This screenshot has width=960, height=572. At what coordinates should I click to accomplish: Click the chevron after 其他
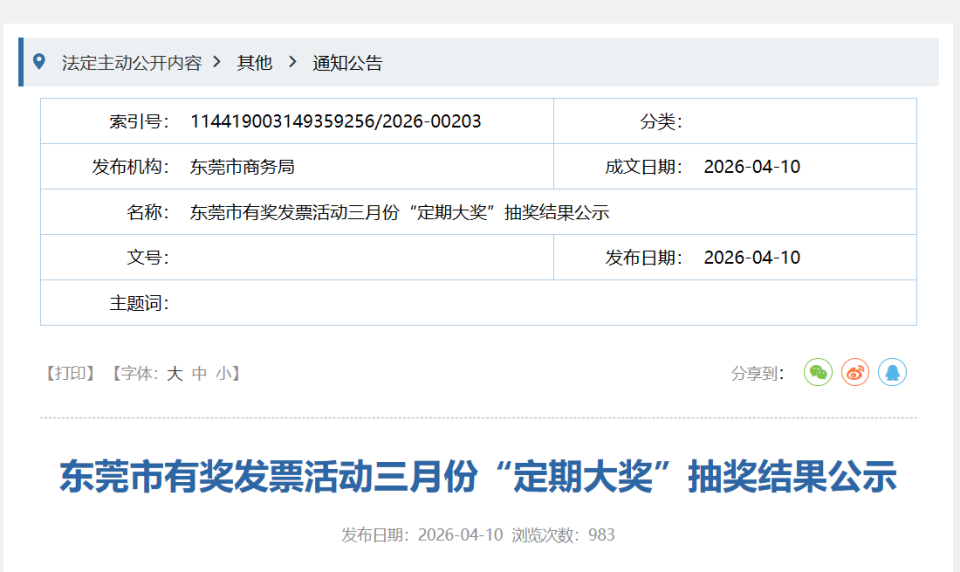[293, 62]
